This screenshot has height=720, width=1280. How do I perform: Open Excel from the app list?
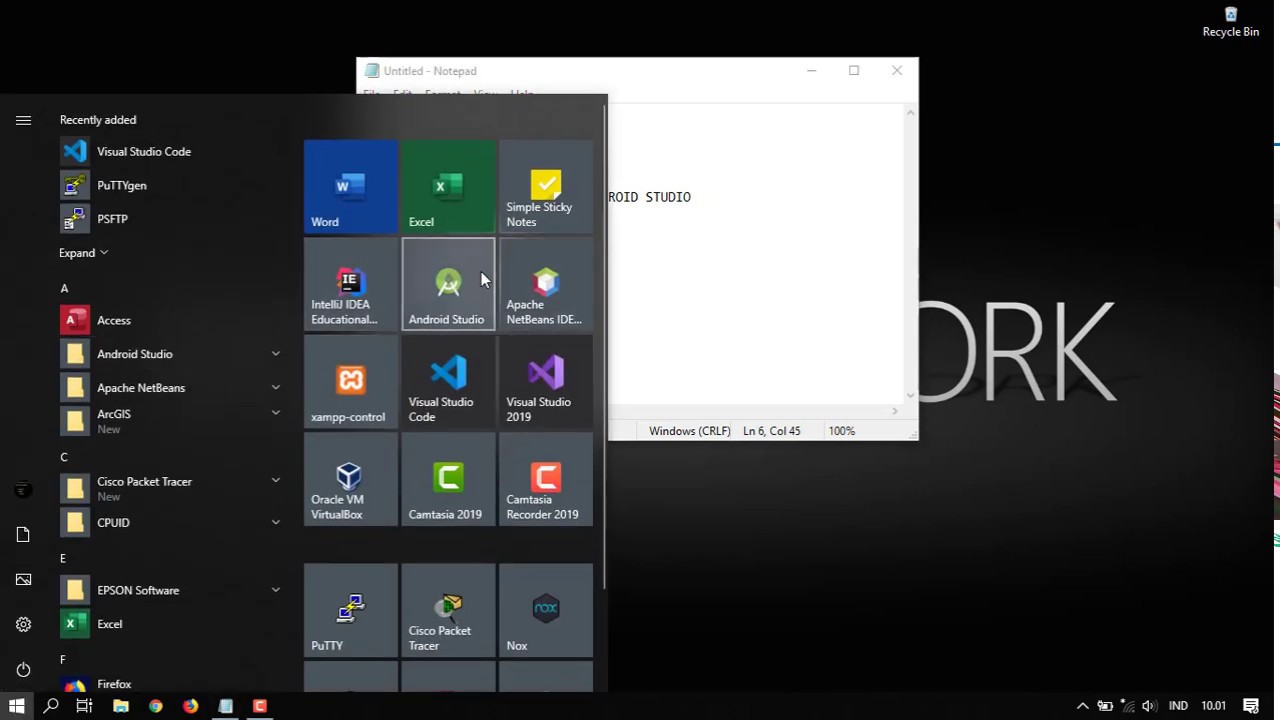[172, 624]
